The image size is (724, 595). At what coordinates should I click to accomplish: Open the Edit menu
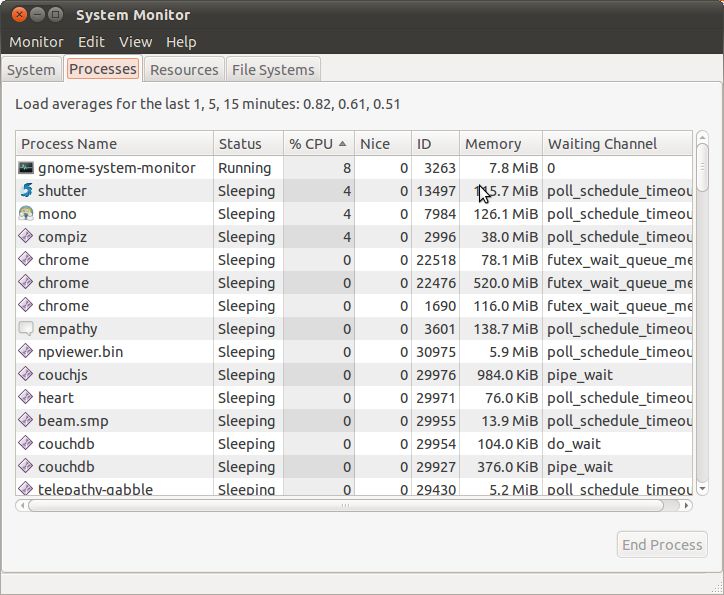click(x=91, y=42)
